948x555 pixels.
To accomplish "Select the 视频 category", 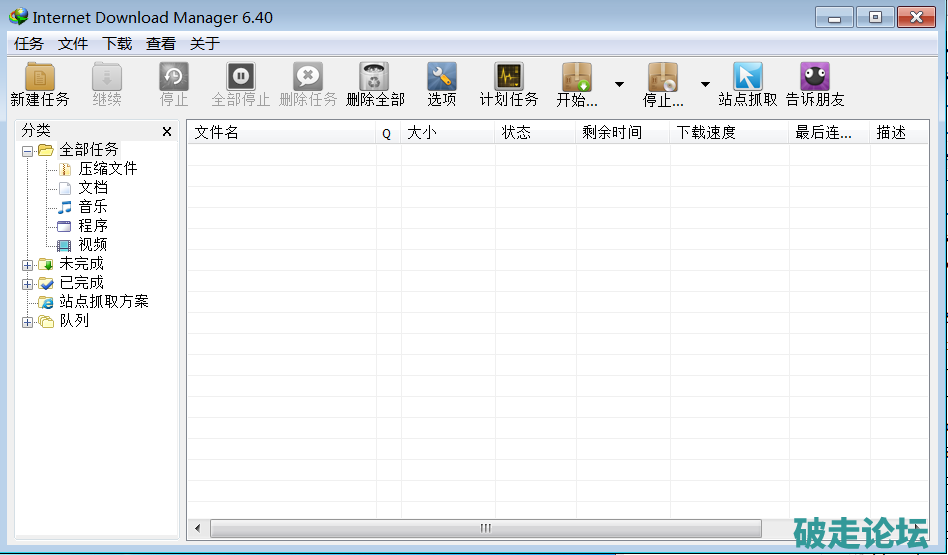I will click(x=93, y=244).
